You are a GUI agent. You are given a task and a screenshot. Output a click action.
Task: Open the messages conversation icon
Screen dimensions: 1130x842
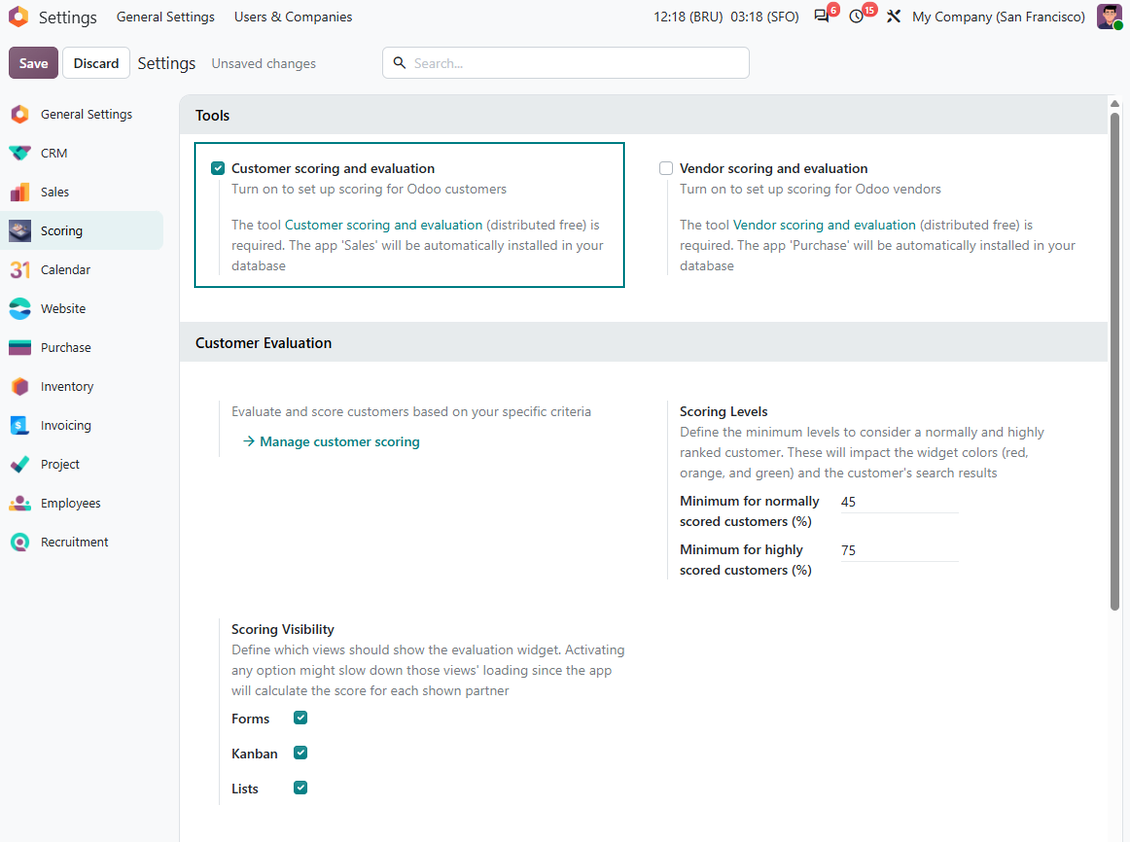pyautogui.click(x=822, y=16)
